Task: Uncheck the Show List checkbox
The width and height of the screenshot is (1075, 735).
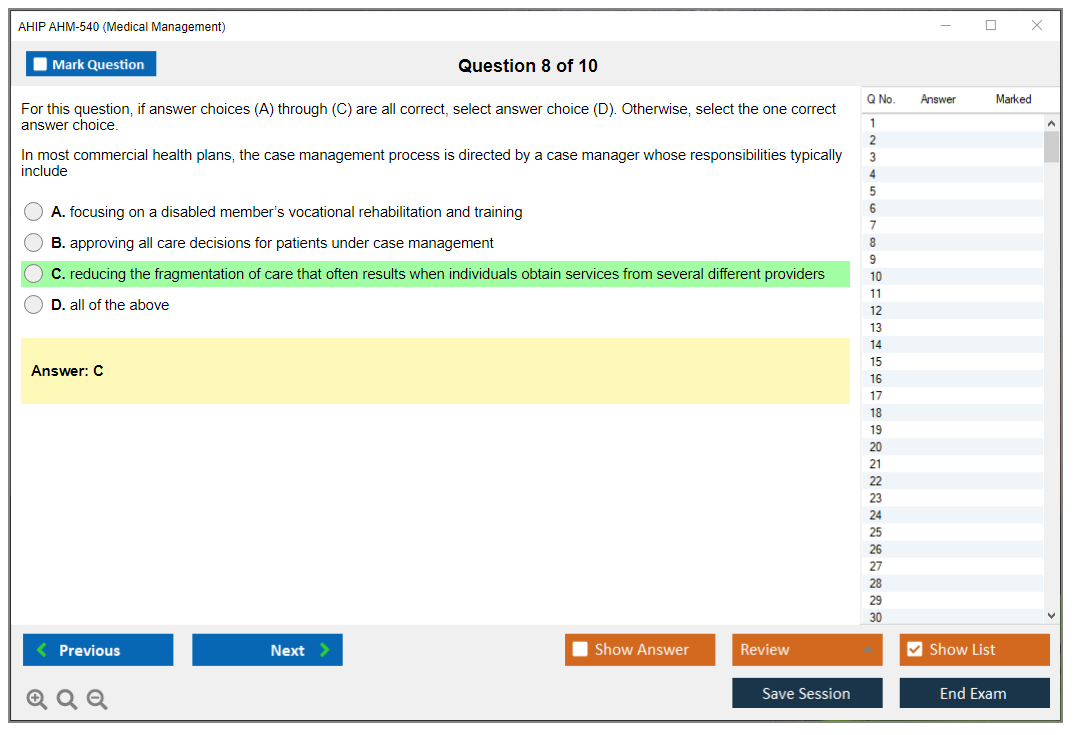Action: coord(914,650)
